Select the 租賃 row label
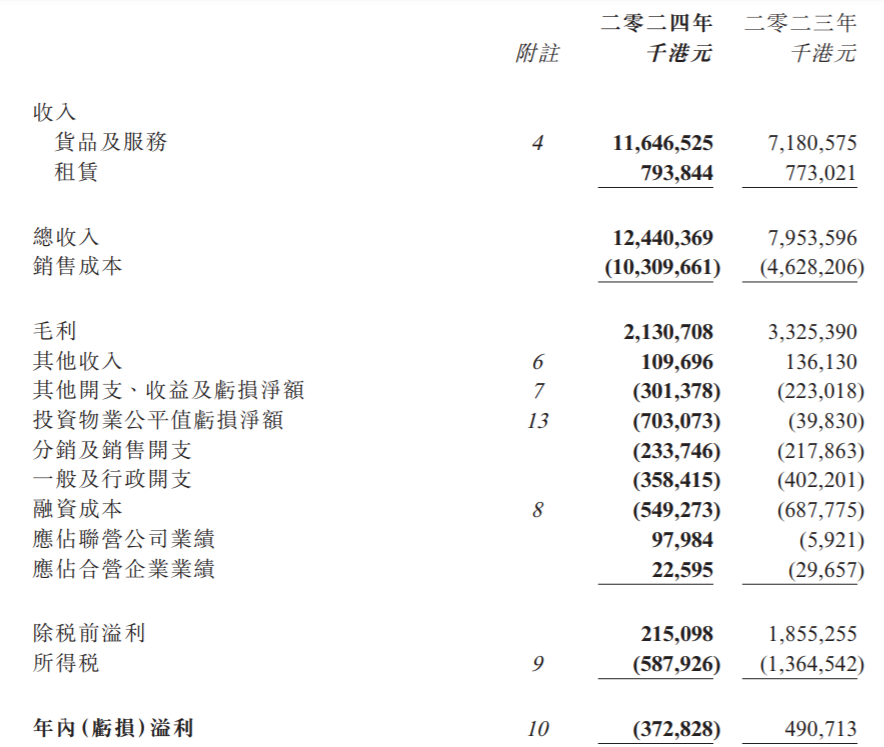 pyautogui.click(x=76, y=171)
